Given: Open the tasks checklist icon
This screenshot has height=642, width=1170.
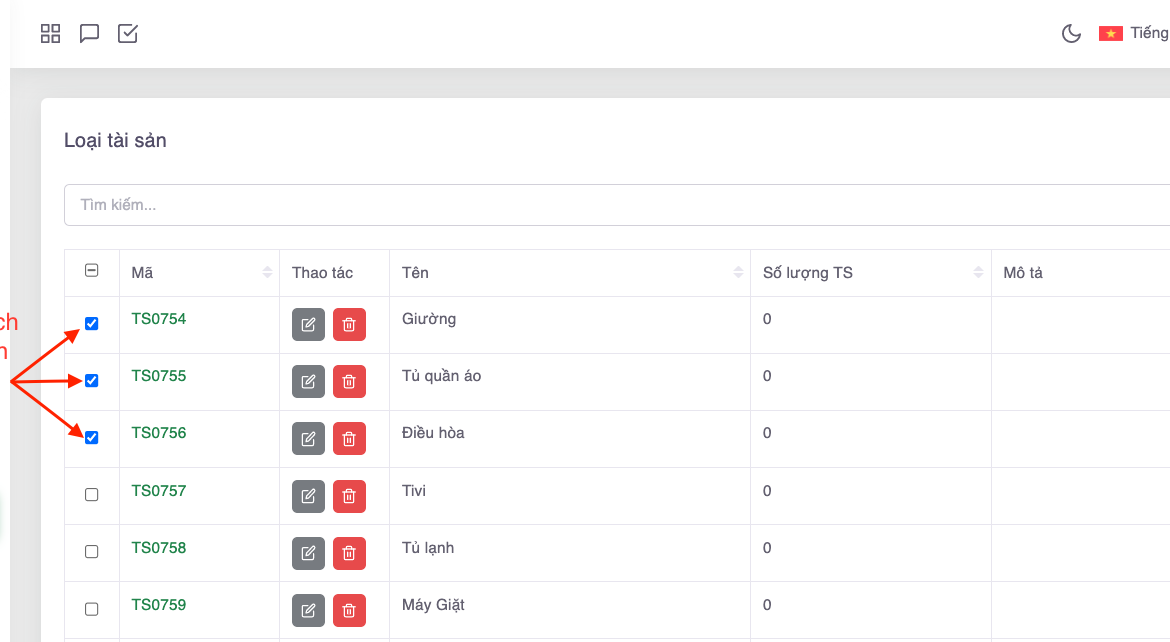Looking at the screenshot, I should 128,34.
